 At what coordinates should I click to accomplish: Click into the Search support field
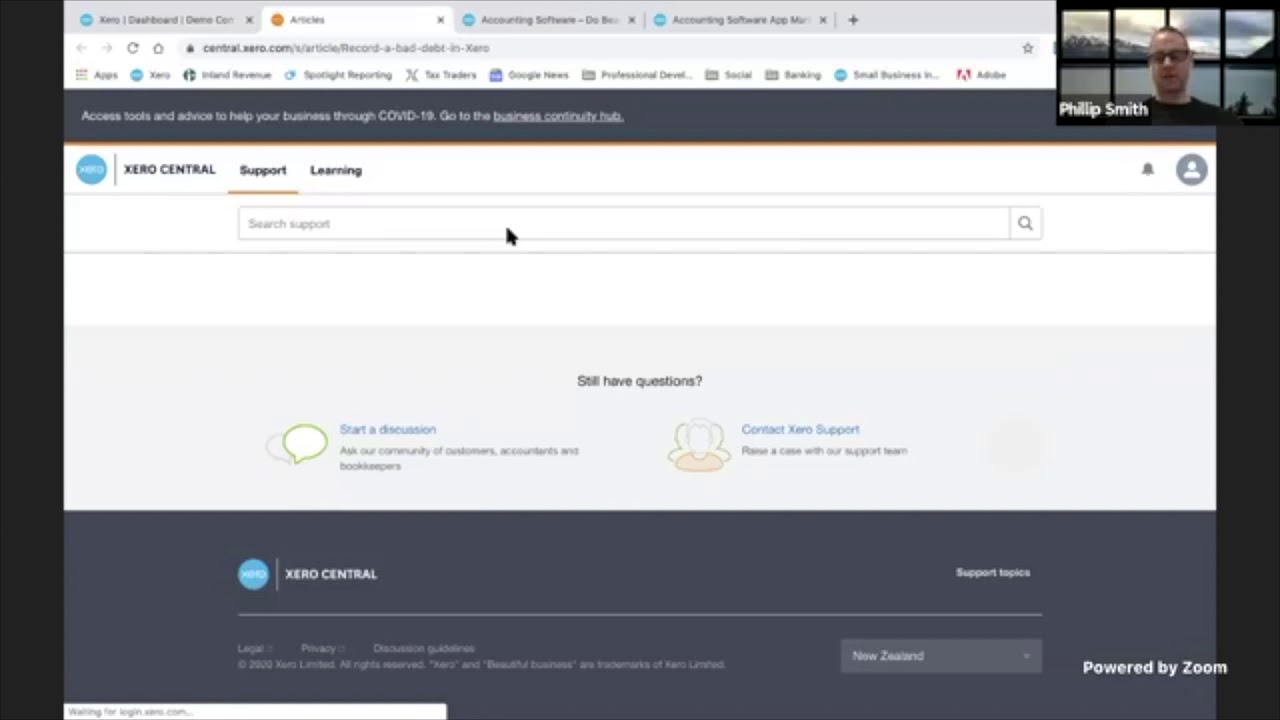click(624, 224)
